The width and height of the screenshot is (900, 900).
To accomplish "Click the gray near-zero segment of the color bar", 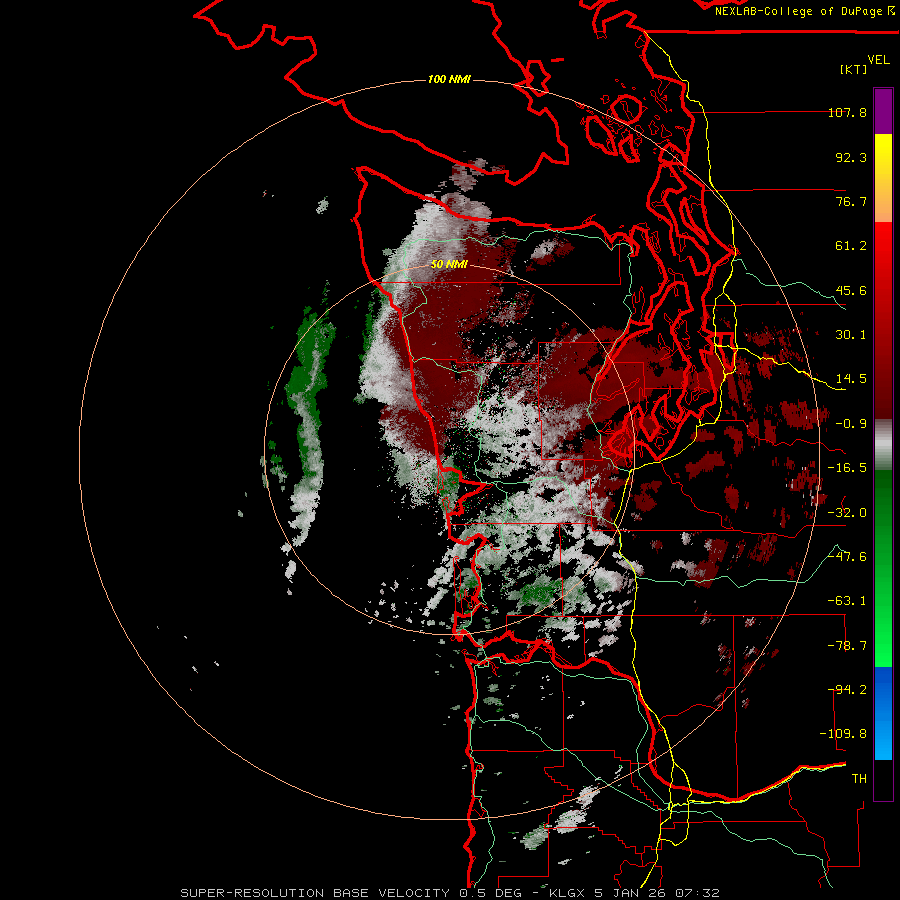I will [883, 445].
